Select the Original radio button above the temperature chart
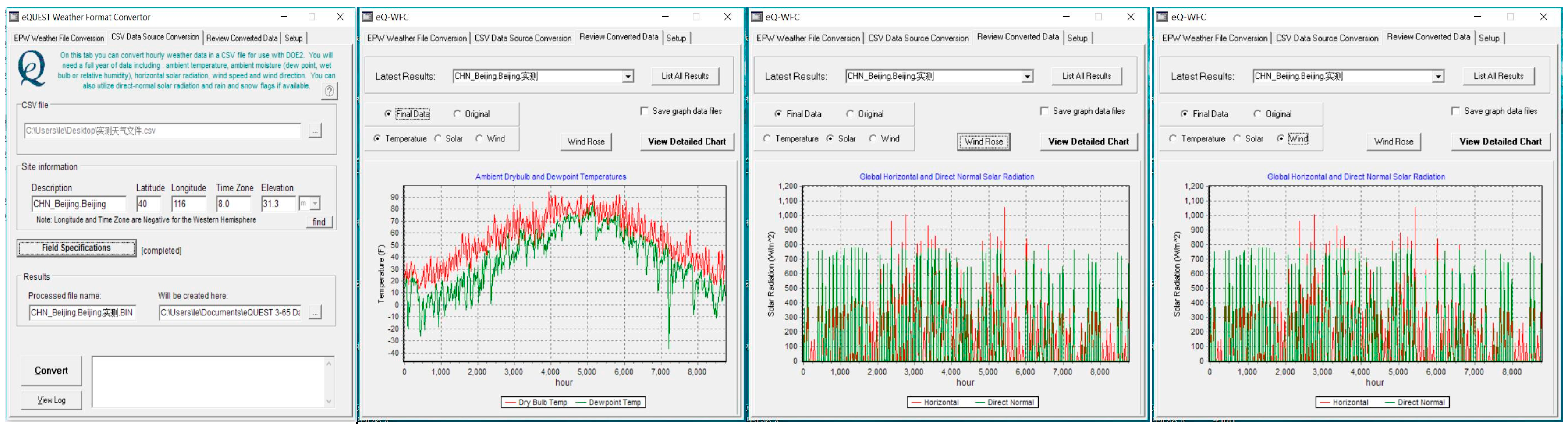This screenshot has width=1568, height=428. (x=457, y=114)
